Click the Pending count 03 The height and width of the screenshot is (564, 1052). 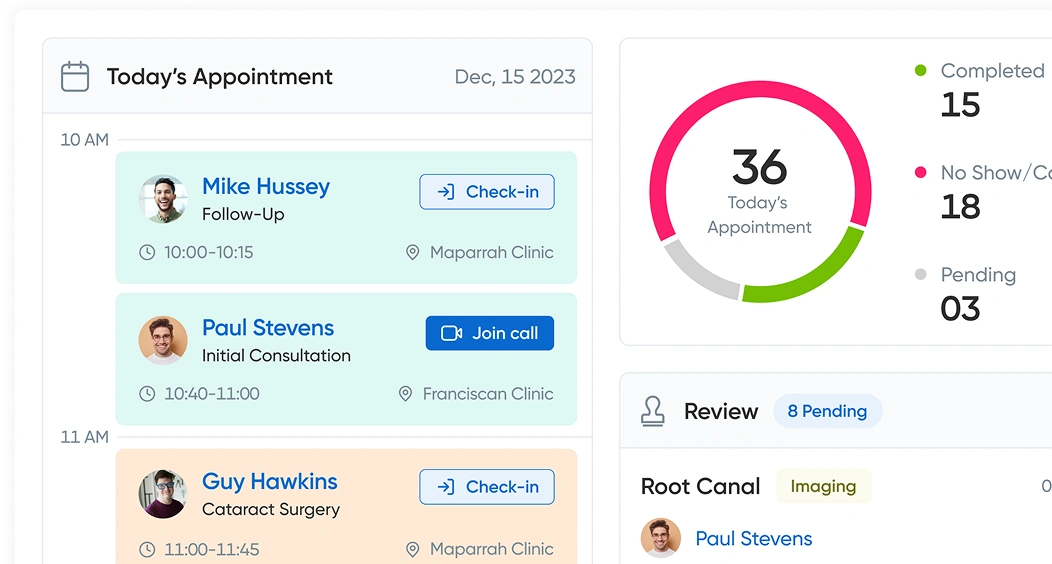pyautogui.click(x=960, y=309)
